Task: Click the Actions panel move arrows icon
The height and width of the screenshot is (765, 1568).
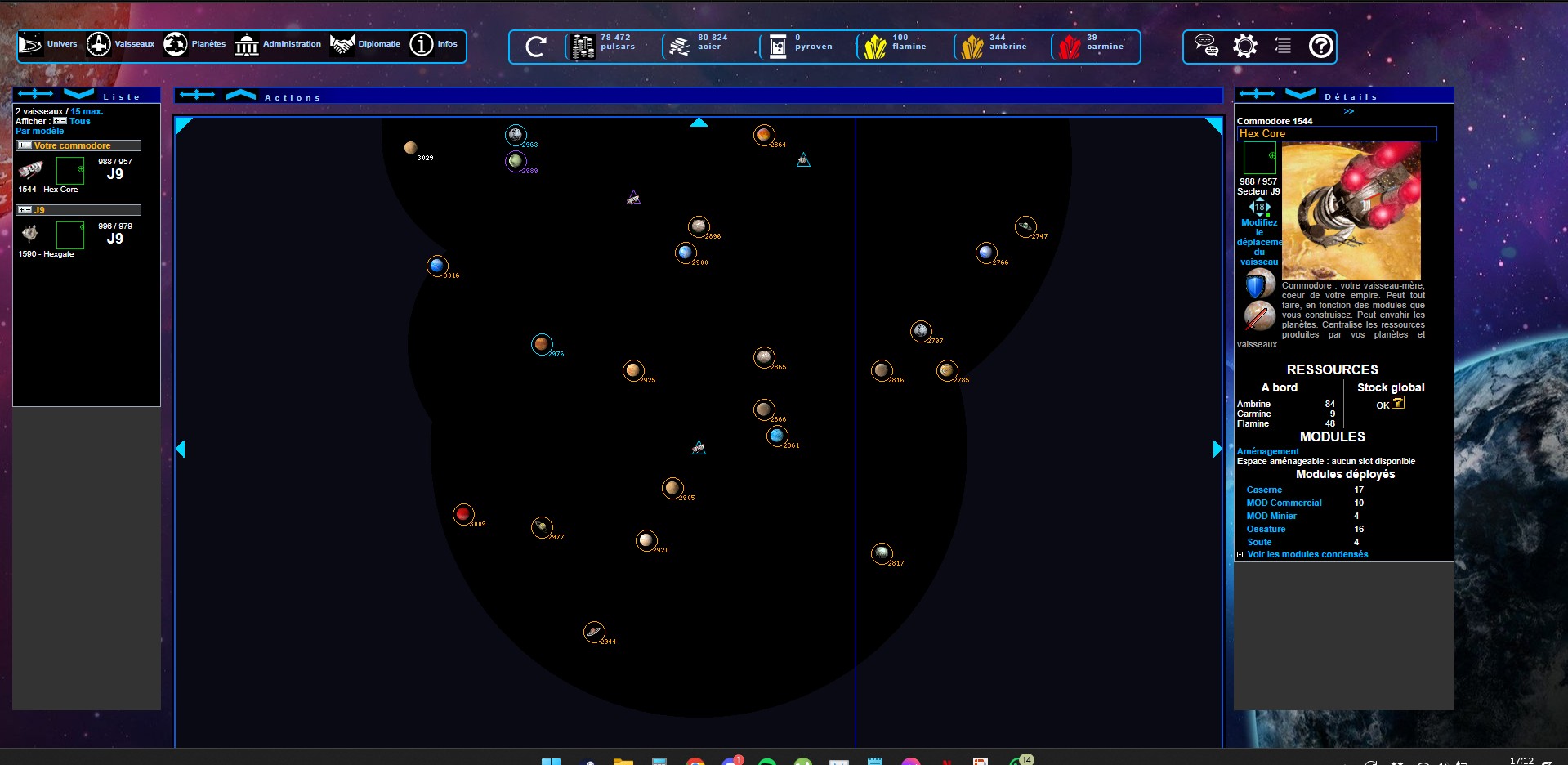Action: (198, 95)
